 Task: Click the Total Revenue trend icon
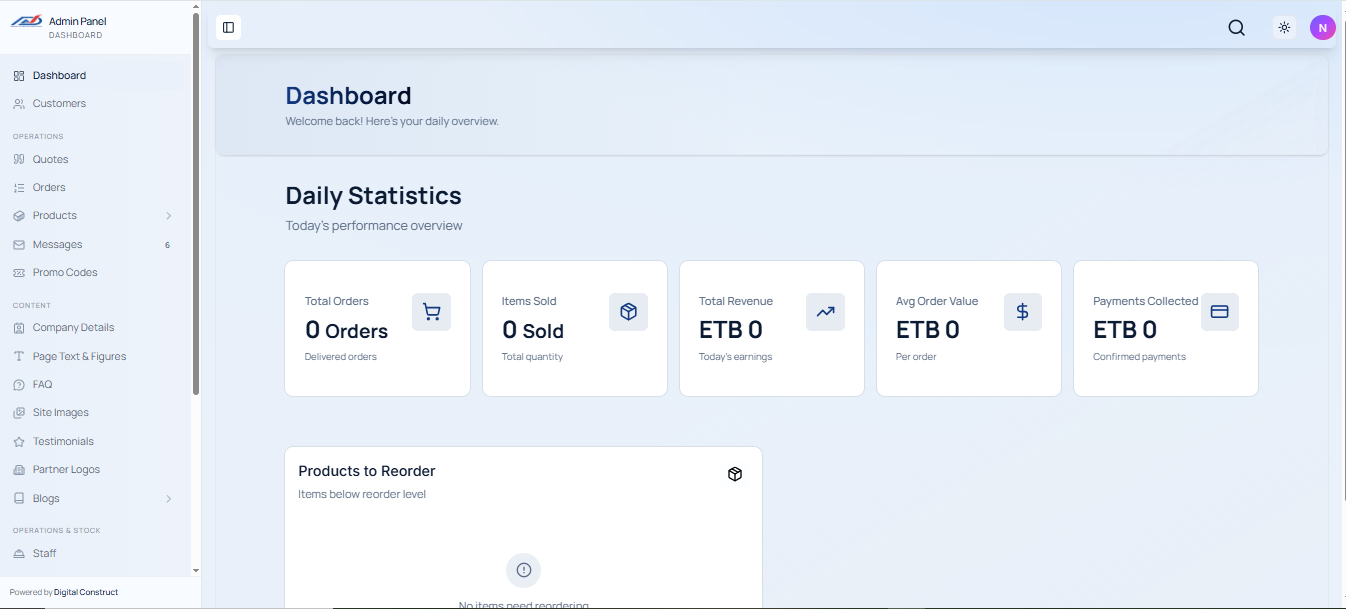pos(825,312)
